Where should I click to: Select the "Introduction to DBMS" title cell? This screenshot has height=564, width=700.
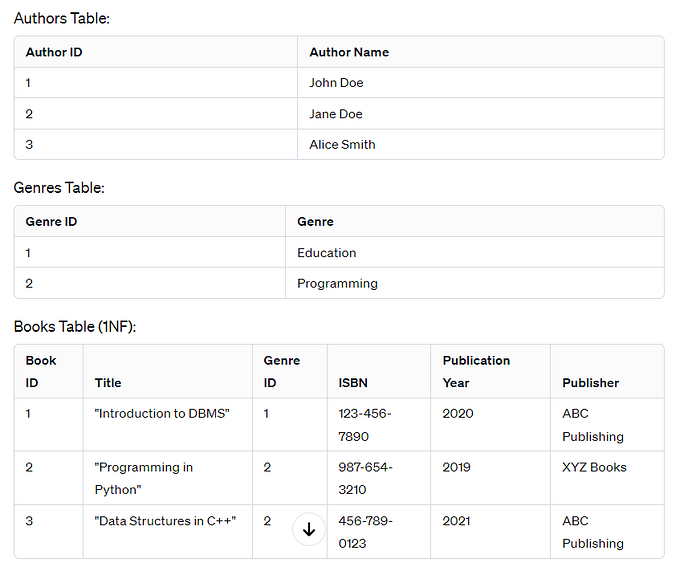point(162,414)
